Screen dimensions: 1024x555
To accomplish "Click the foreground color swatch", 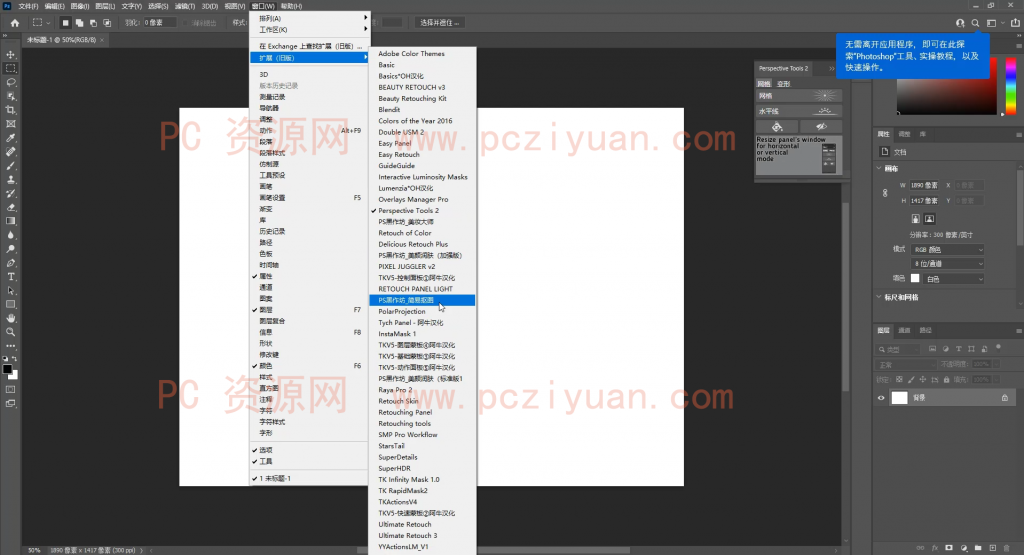I will coord(7,369).
